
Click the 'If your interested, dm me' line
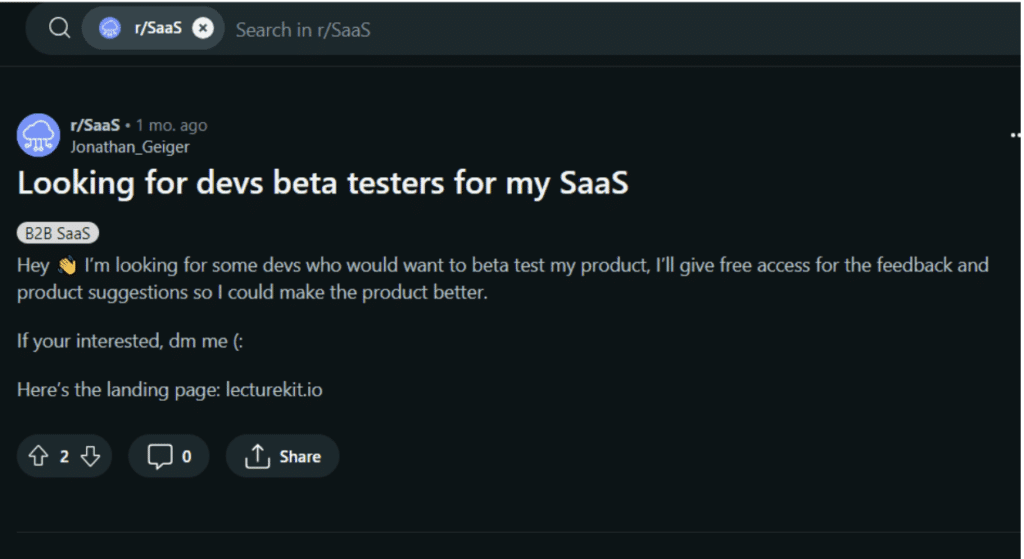[114, 340]
